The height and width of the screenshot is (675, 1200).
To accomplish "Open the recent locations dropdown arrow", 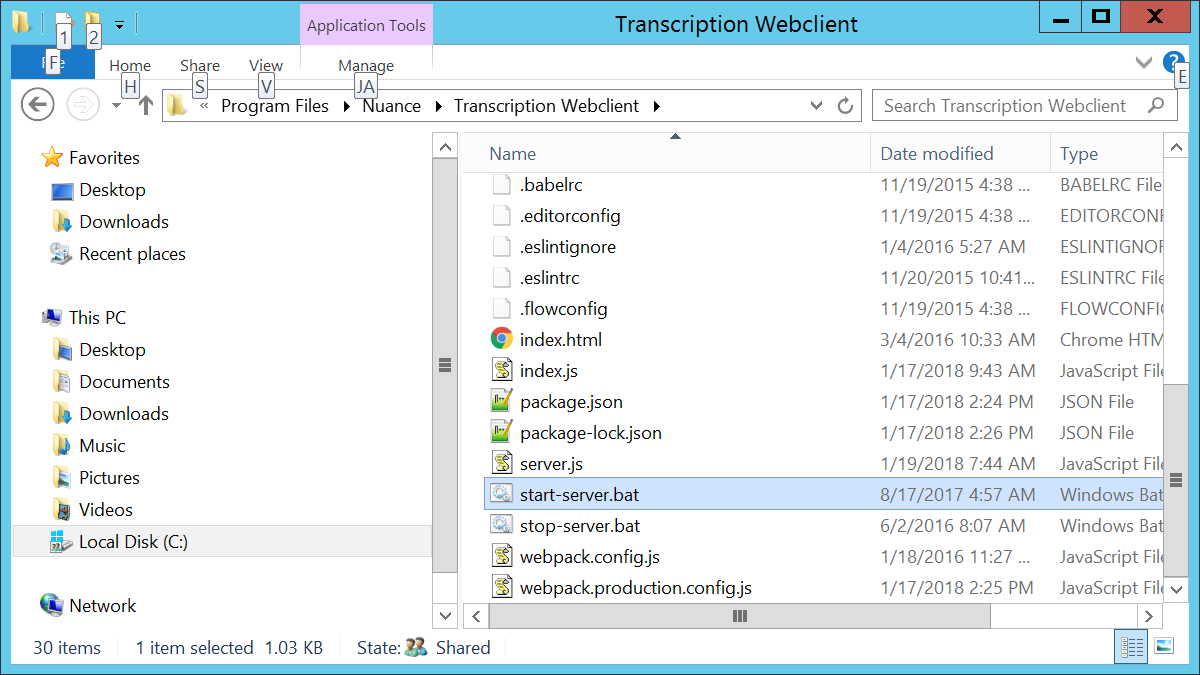I will click(117, 106).
